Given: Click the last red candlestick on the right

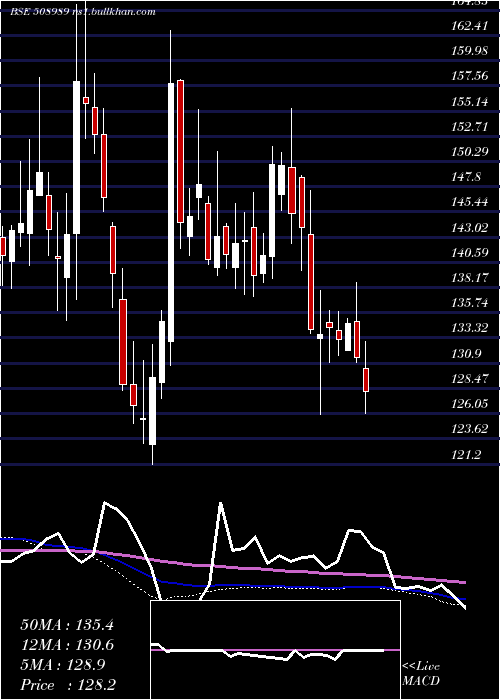Looking at the screenshot, I should (366, 380).
